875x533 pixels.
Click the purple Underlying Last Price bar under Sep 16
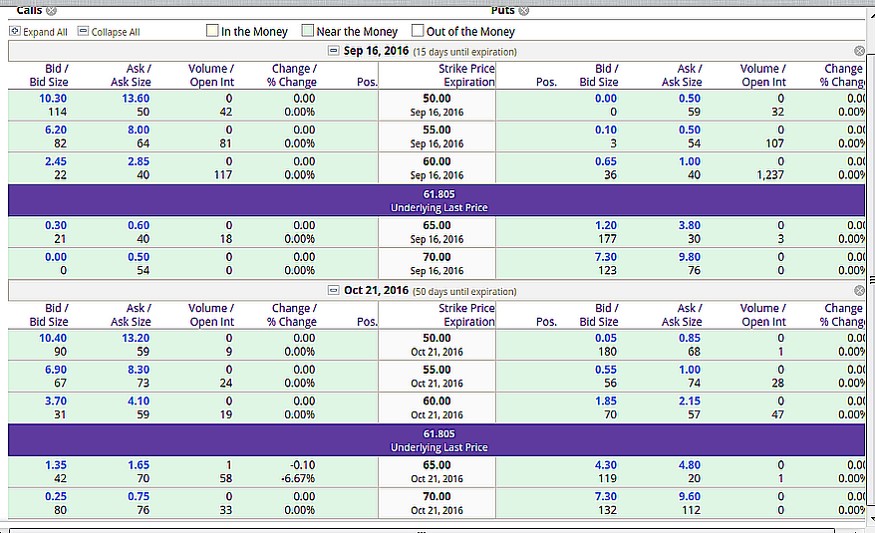tap(437, 199)
